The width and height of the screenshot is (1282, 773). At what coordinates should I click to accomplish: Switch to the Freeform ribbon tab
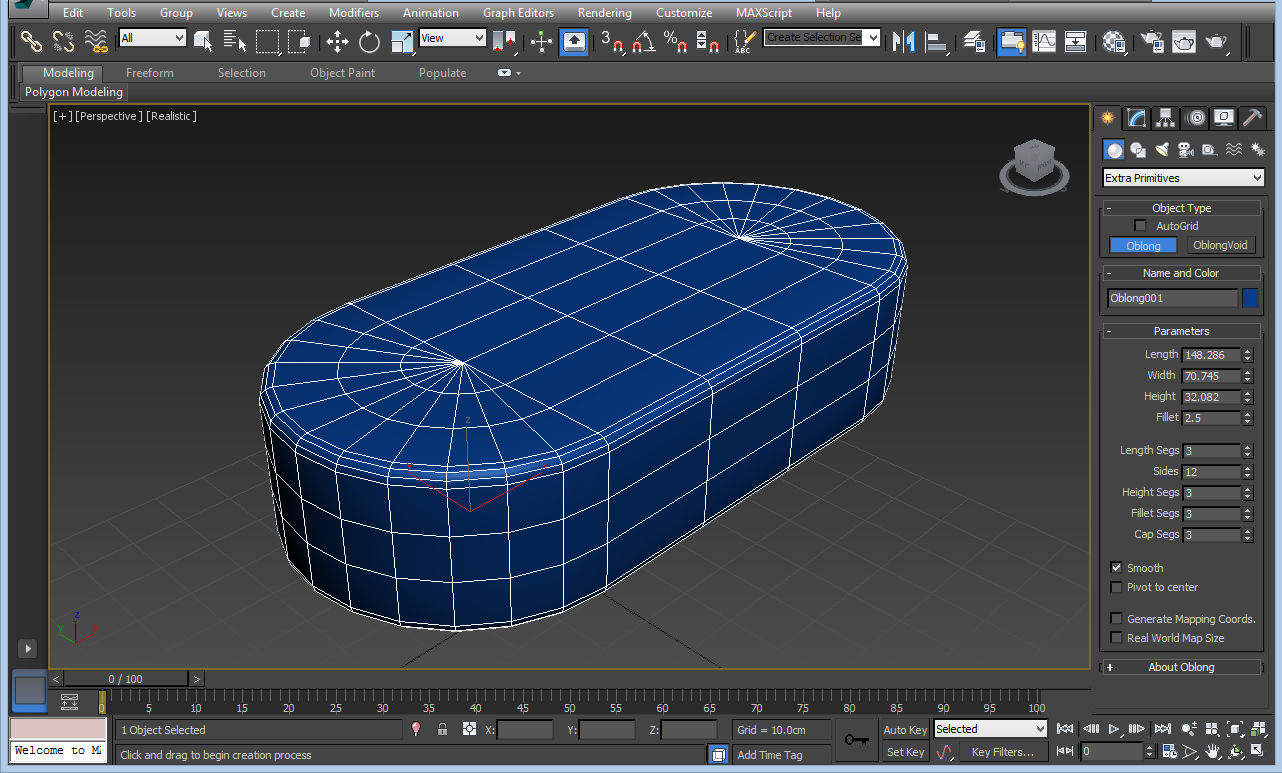tap(149, 73)
